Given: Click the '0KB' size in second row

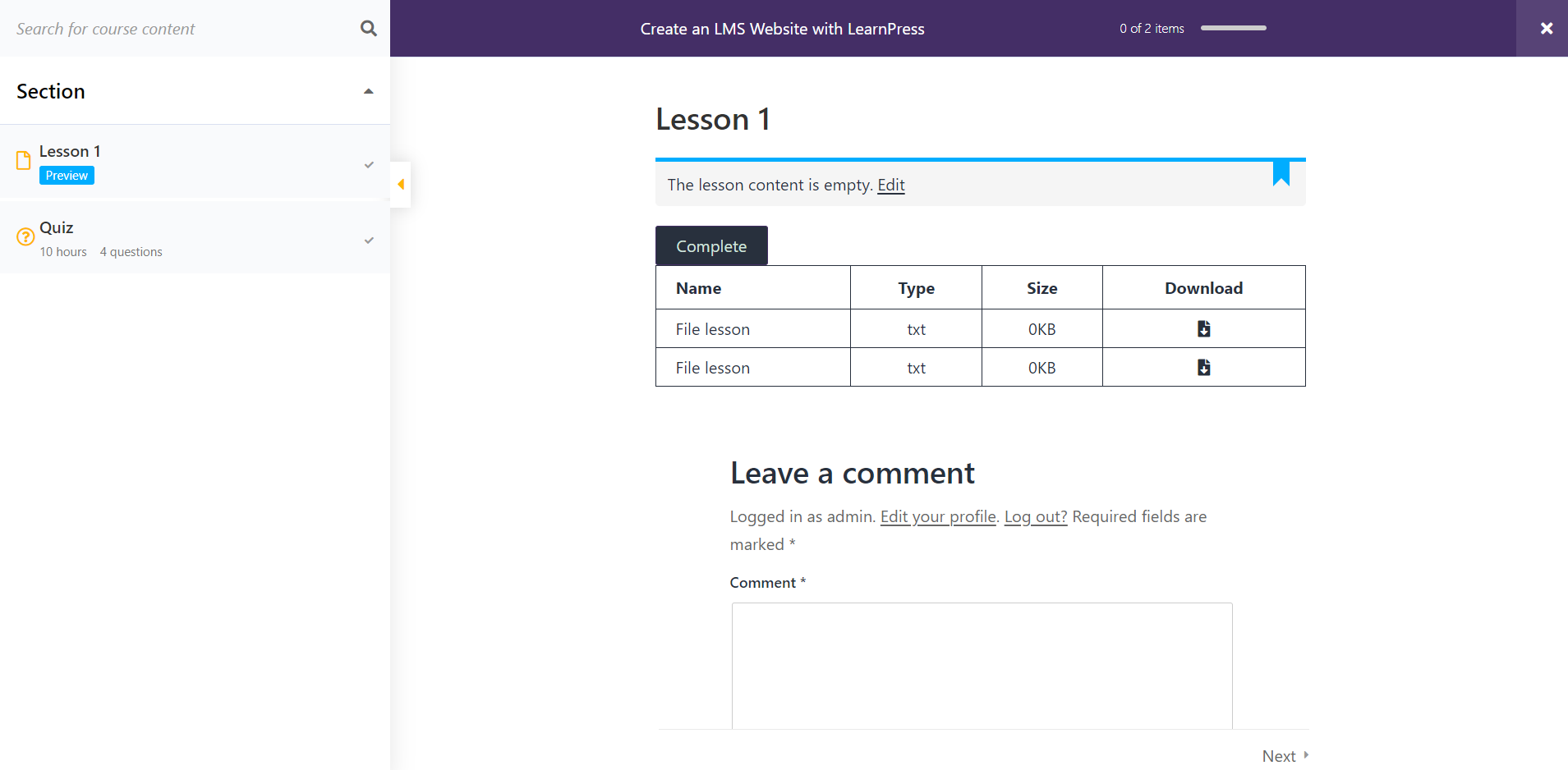Looking at the screenshot, I should (x=1042, y=368).
